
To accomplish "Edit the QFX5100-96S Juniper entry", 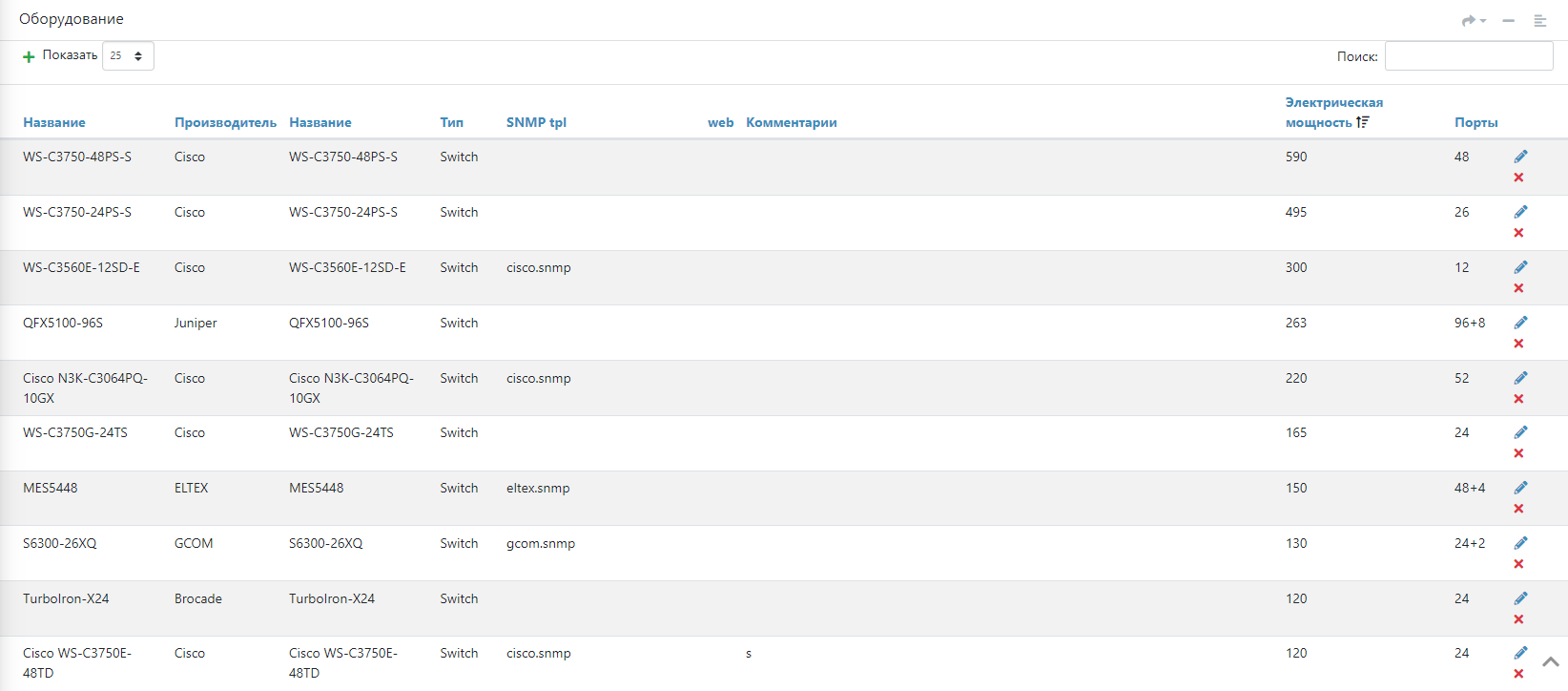I will click(x=1520, y=323).
